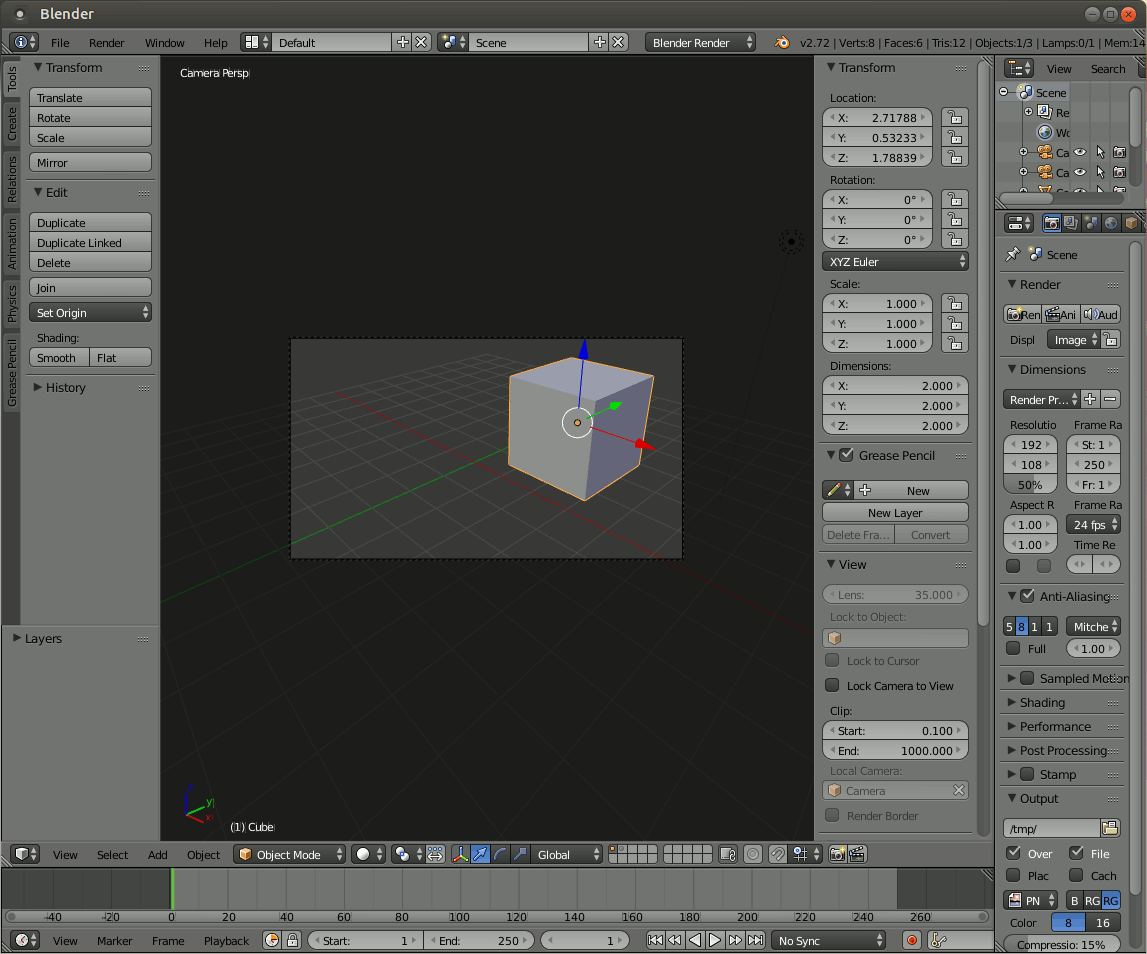This screenshot has width=1147, height=954.
Task: Click the pivot point selector icon
Action: click(407, 854)
